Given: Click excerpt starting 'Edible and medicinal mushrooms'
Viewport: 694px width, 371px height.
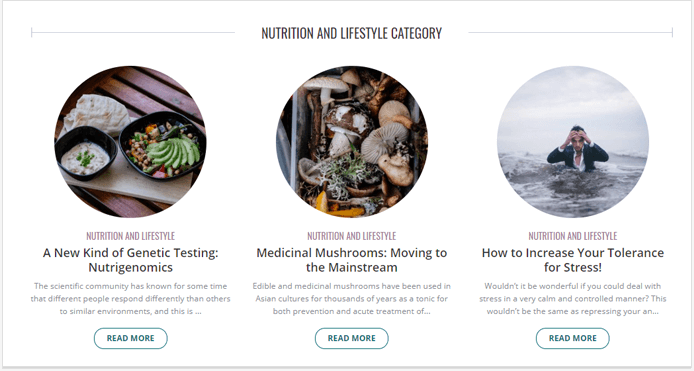Looking at the screenshot, I should [x=352, y=298].
